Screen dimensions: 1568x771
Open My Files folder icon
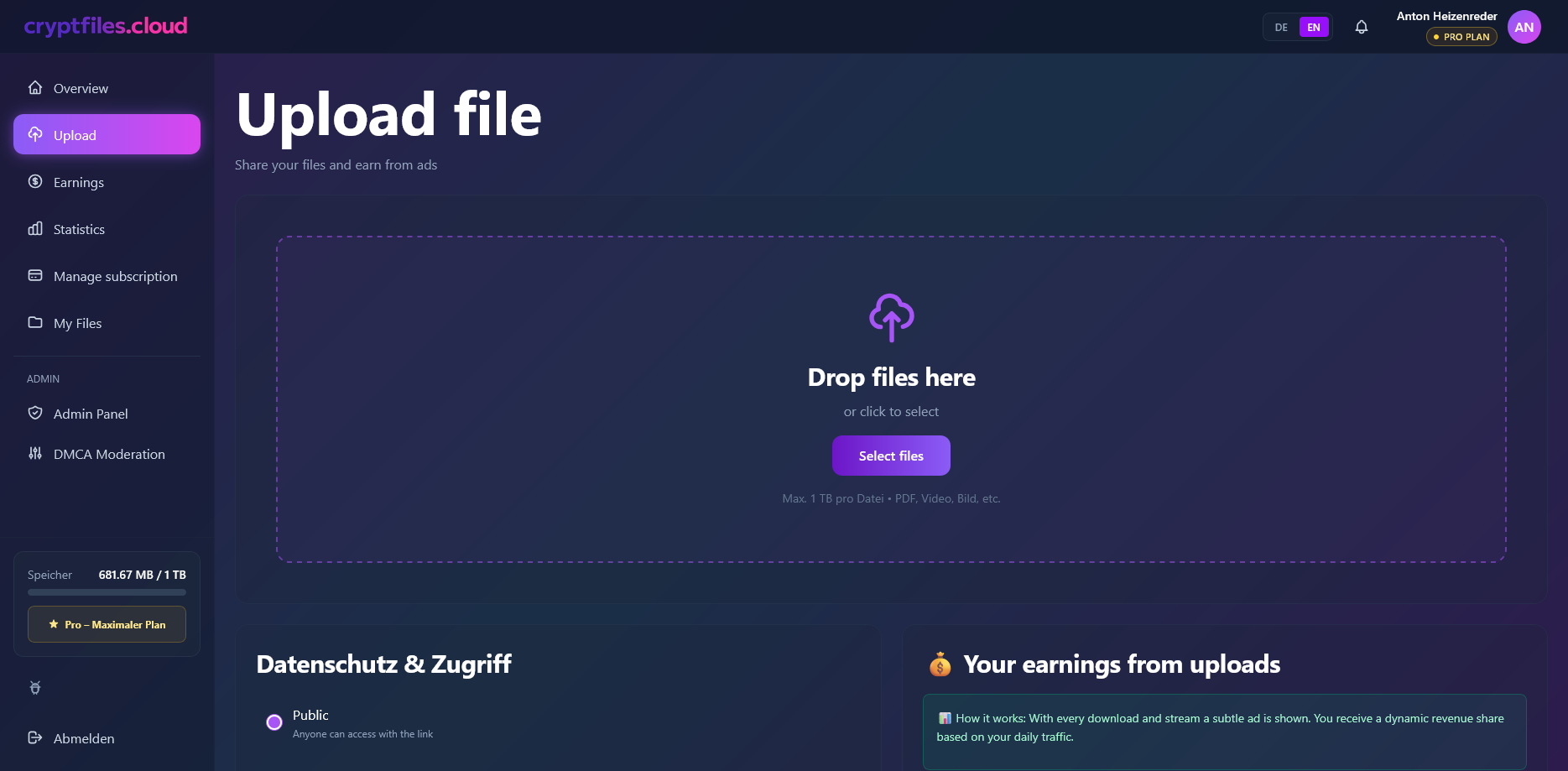point(35,322)
